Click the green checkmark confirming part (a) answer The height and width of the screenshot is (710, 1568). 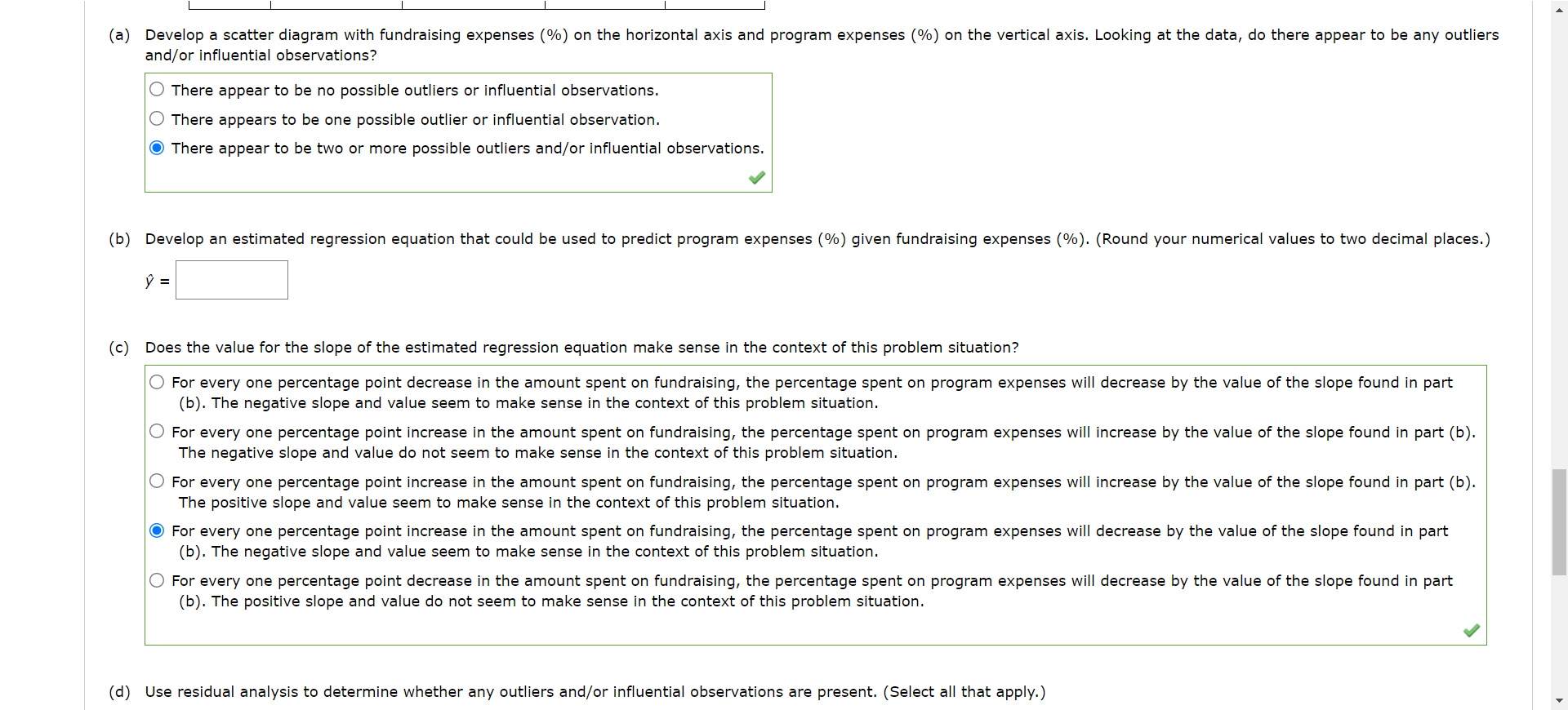pos(756,178)
